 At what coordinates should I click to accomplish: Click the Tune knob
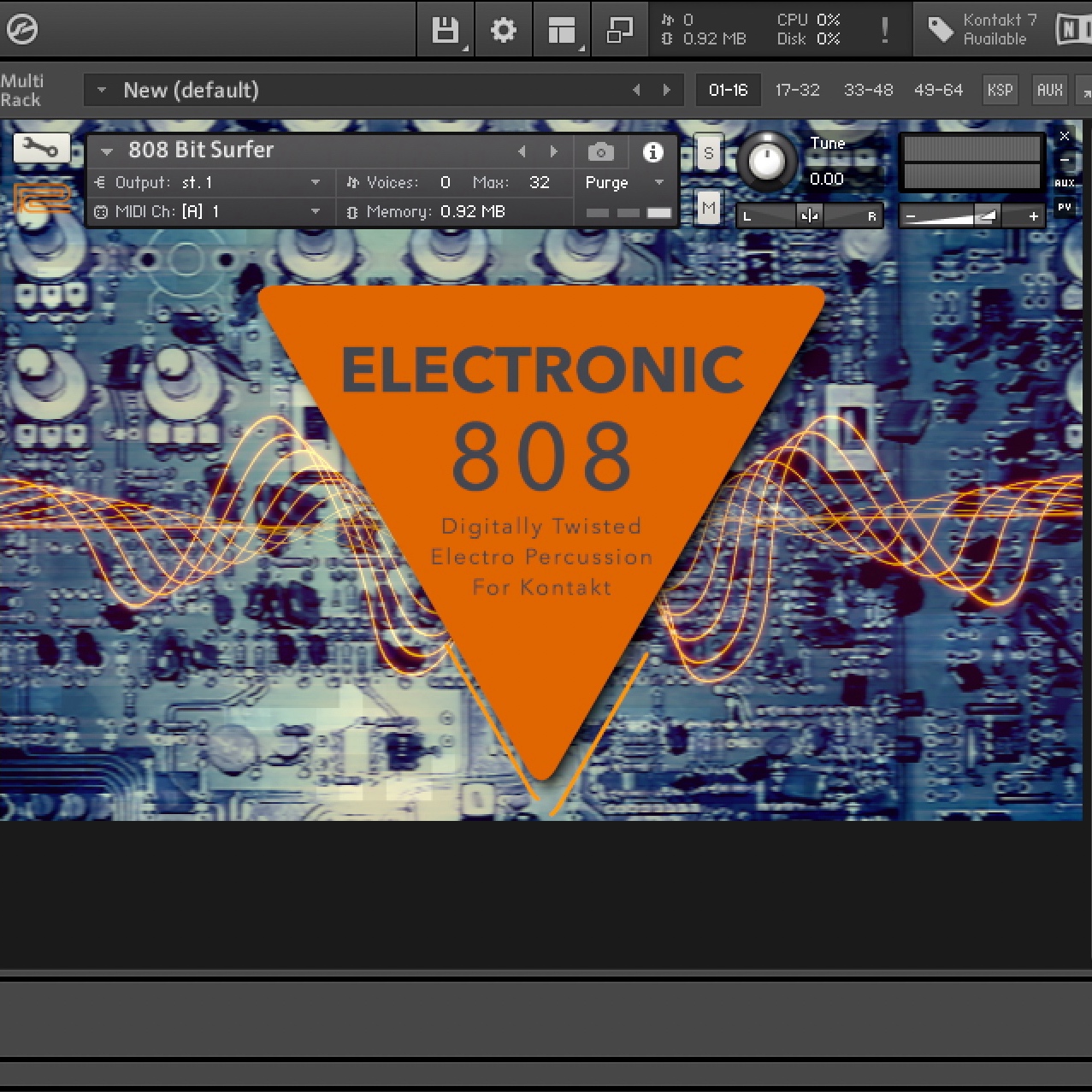pos(767,161)
